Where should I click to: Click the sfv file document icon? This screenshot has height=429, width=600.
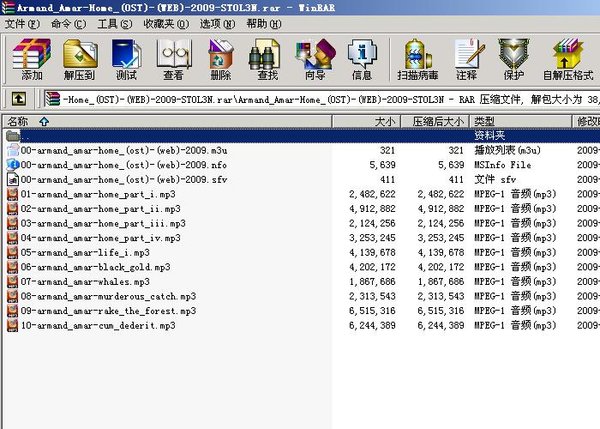[13, 179]
